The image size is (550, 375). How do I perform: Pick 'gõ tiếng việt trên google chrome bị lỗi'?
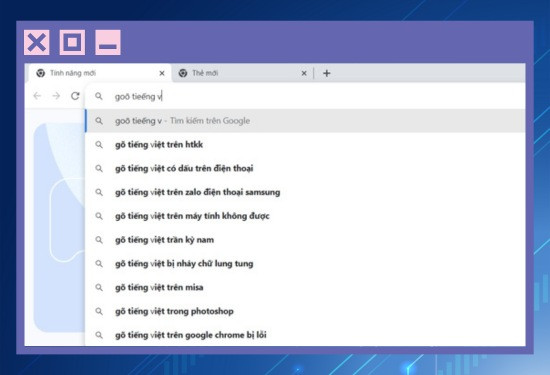(305, 335)
